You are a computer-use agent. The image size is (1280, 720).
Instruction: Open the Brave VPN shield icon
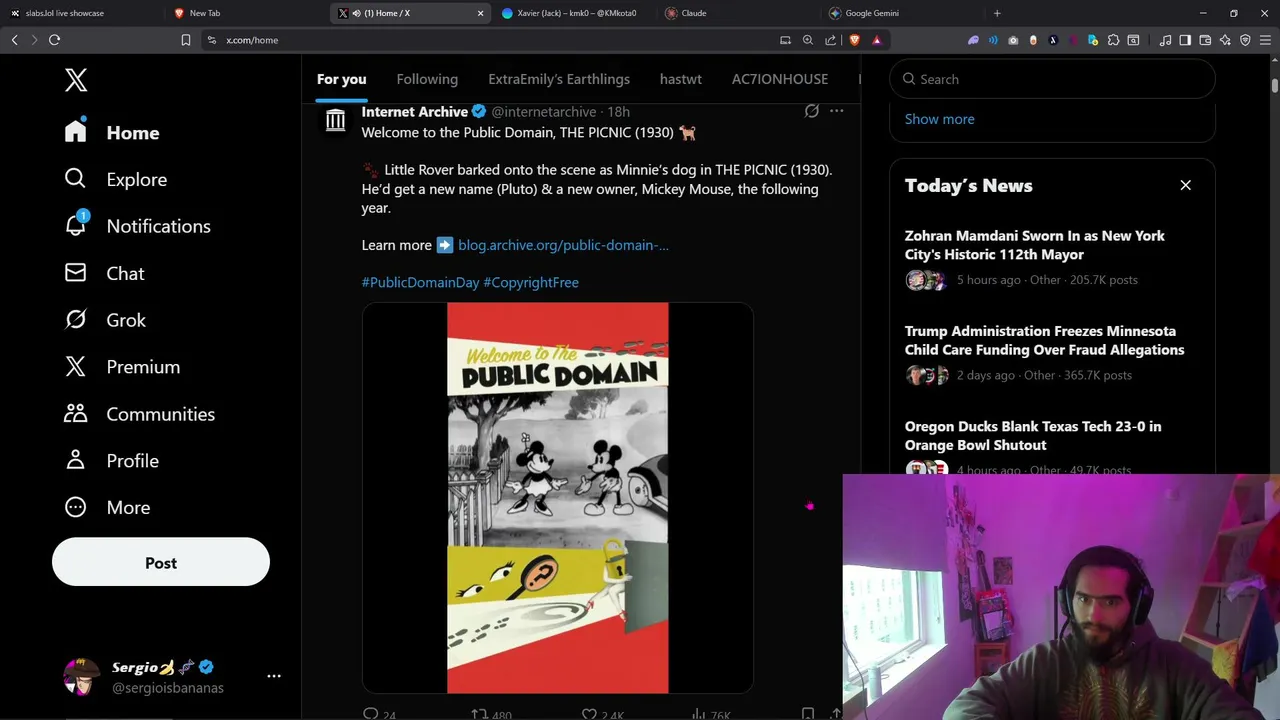tap(1245, 40)
